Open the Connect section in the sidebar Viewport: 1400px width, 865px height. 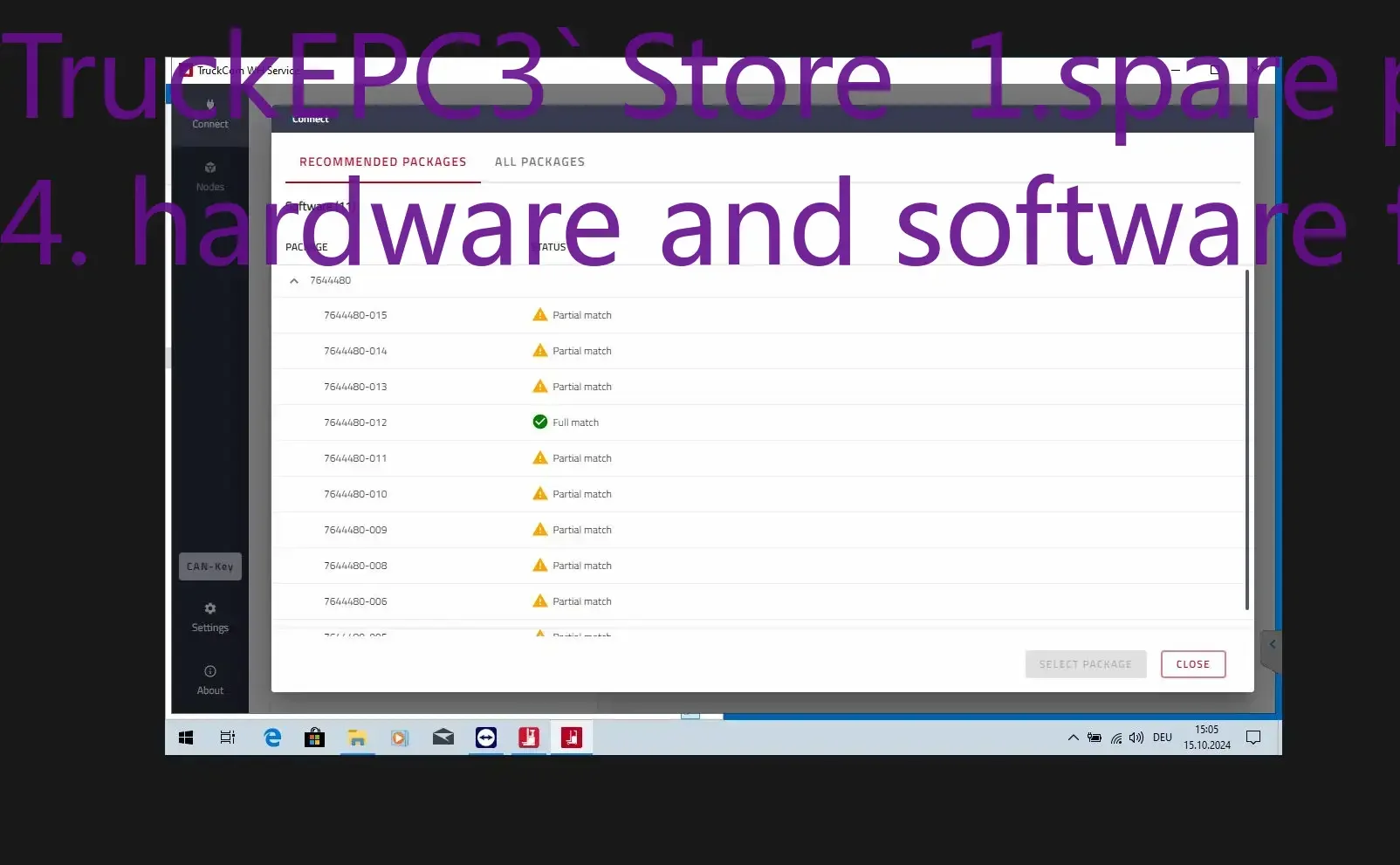click(210, 114)
